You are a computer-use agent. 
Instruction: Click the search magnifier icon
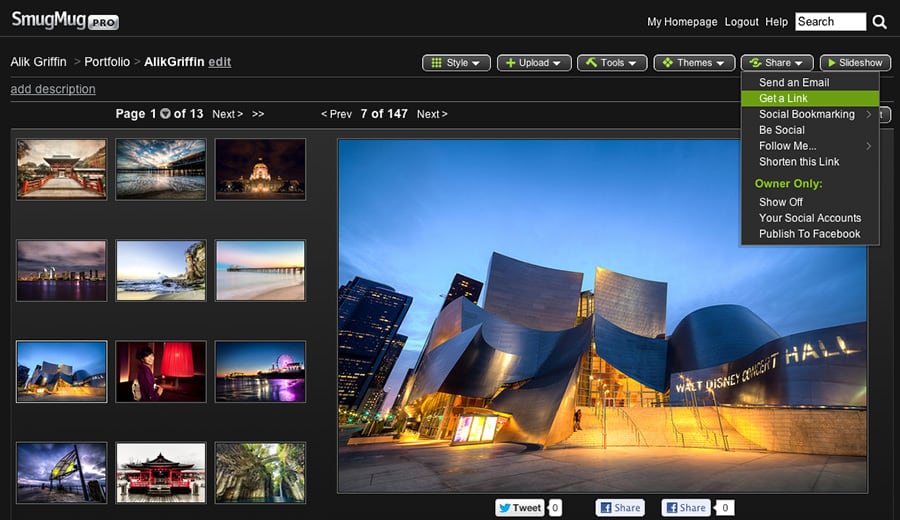pyautogui.click(x=879, y=22)
